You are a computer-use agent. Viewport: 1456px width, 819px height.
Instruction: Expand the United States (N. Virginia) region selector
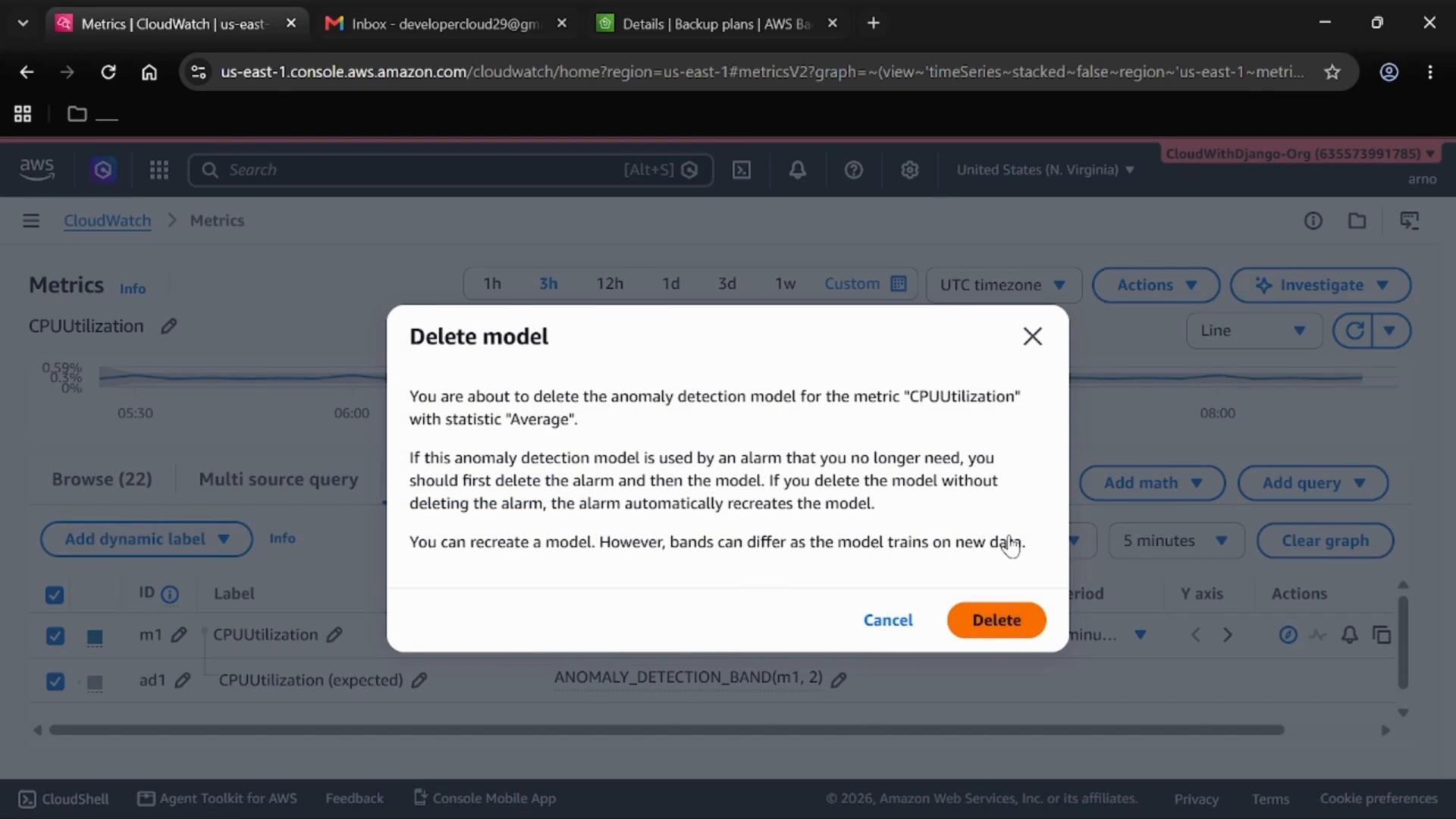click(x=1045, y=170)
